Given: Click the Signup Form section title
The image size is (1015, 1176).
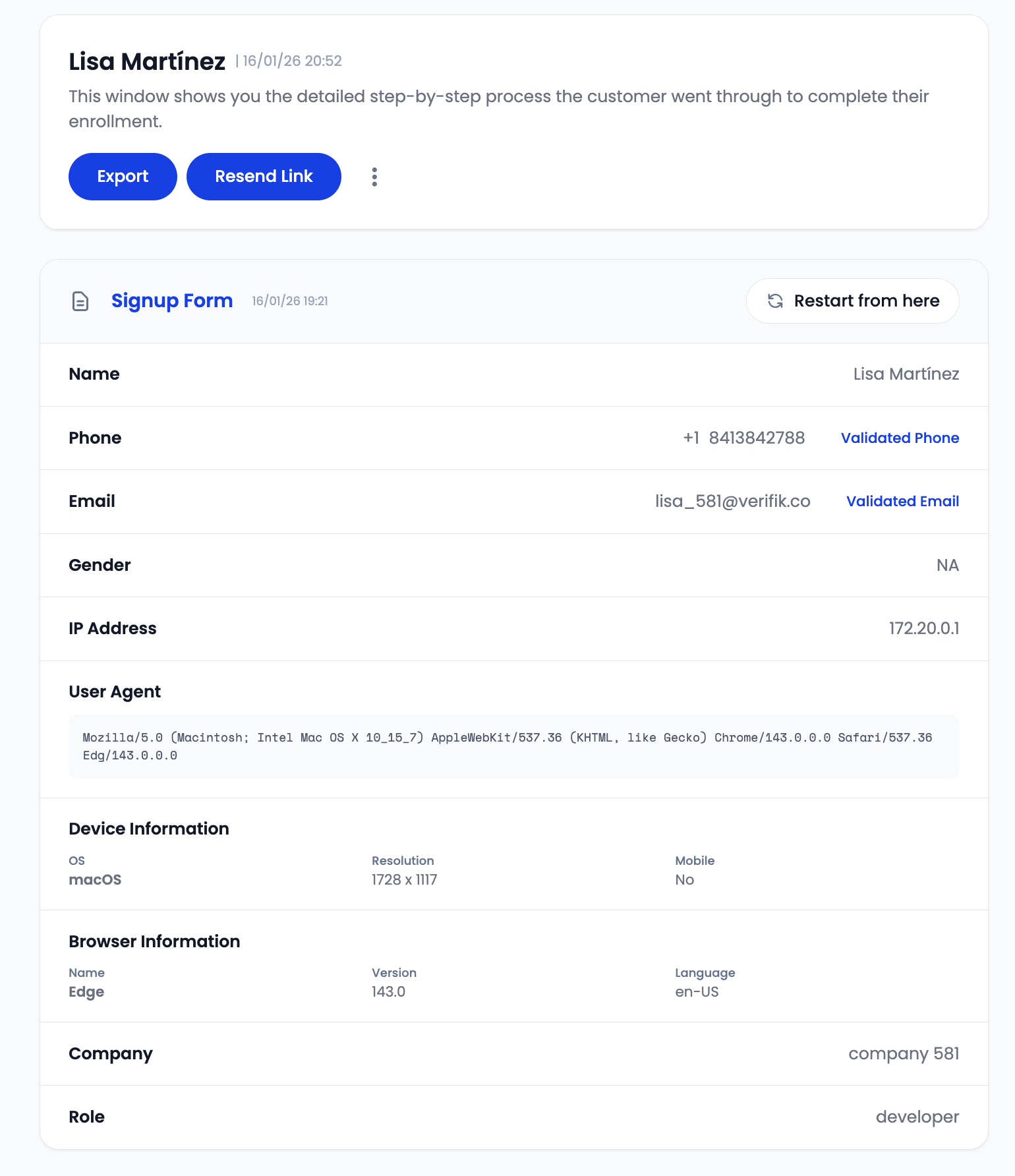Looking at the screenshot, I should click(x=172, y=301).
